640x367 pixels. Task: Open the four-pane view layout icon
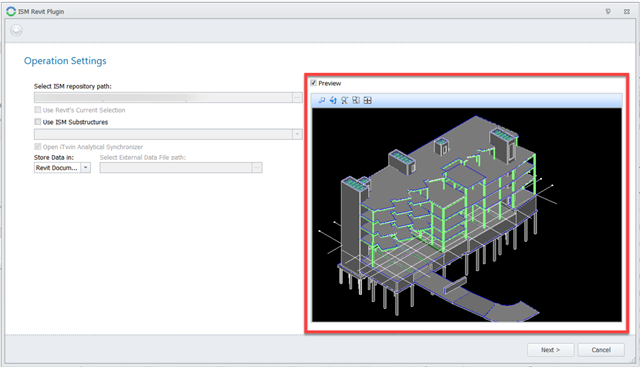point(367,100)
